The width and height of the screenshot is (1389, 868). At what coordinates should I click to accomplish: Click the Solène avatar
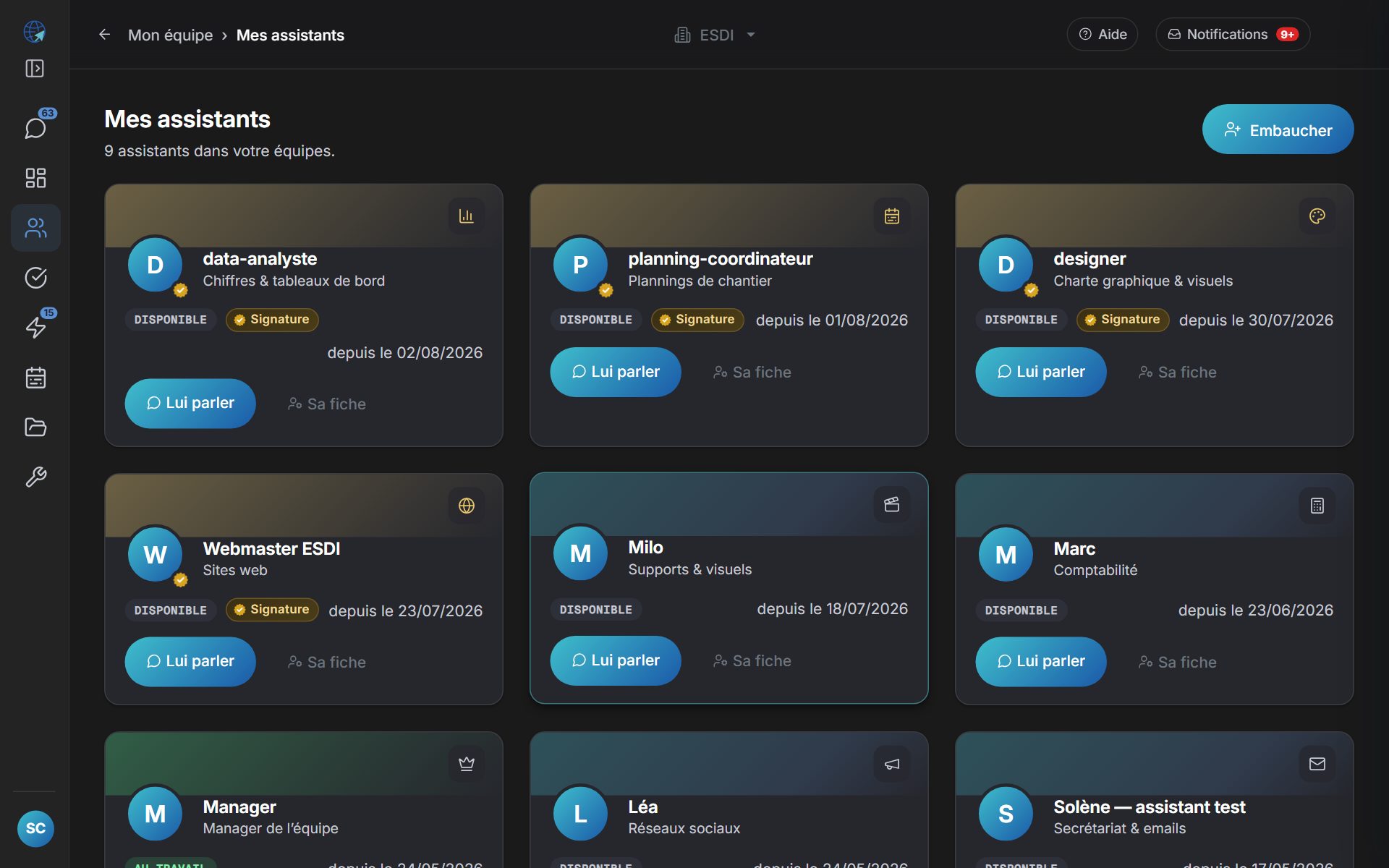(x=1006, y=814)
